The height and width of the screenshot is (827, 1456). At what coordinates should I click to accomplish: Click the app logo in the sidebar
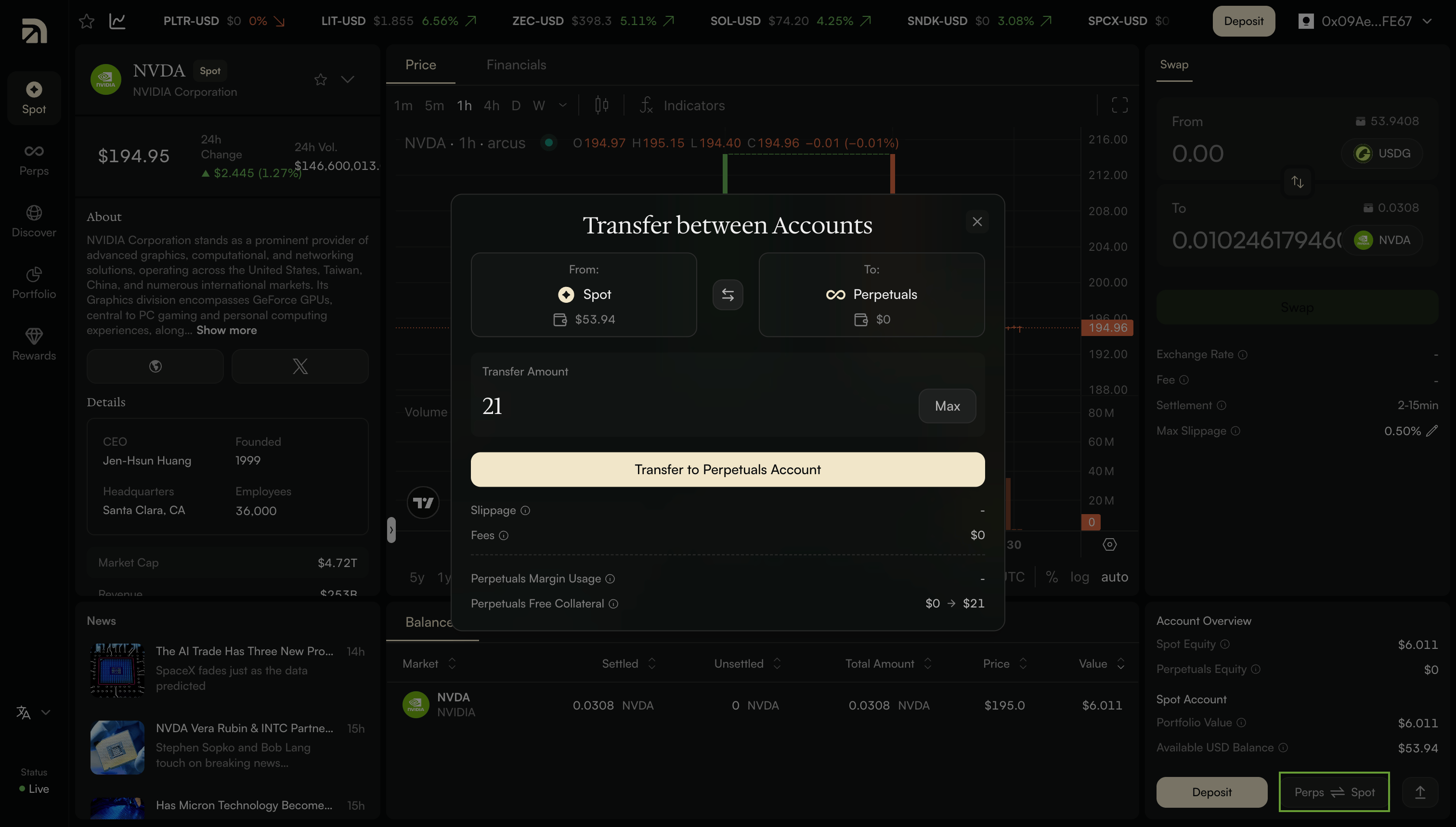coord(34,31)
